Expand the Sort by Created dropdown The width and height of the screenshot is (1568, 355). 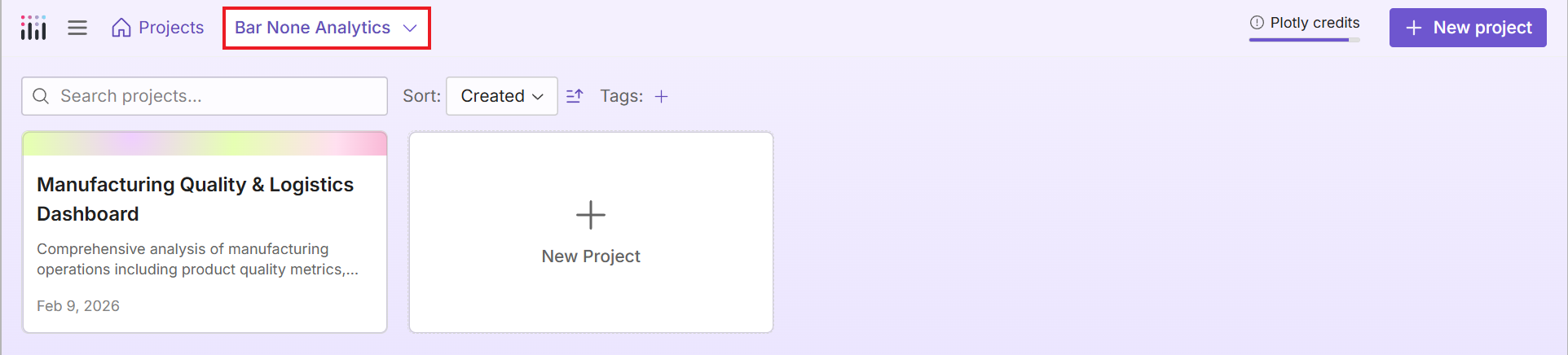click(501, 96)
